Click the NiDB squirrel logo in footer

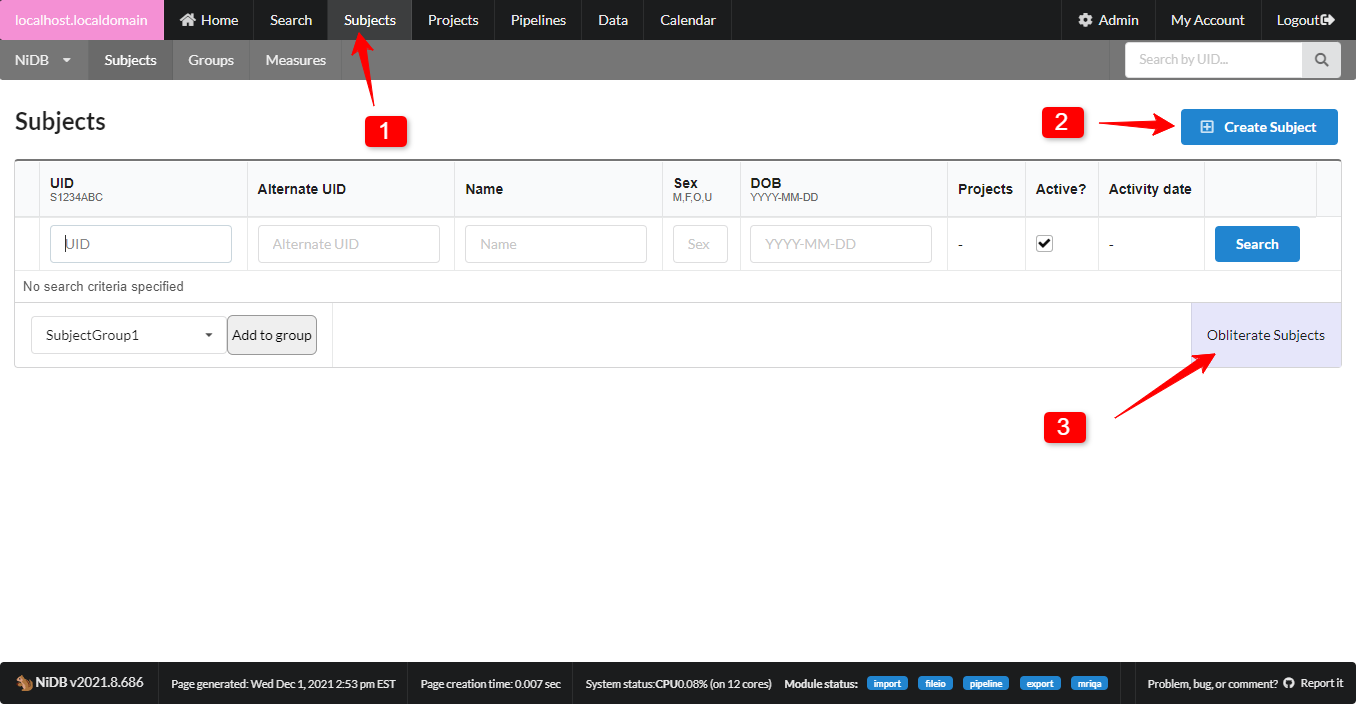[24, 683]
